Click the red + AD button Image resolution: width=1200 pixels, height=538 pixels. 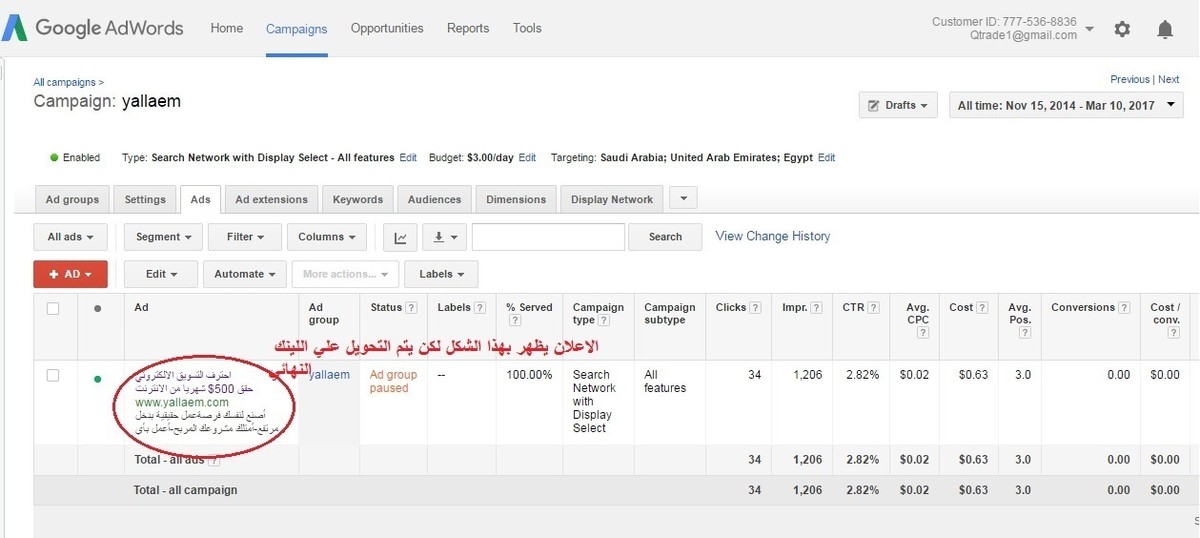point(70,274)
